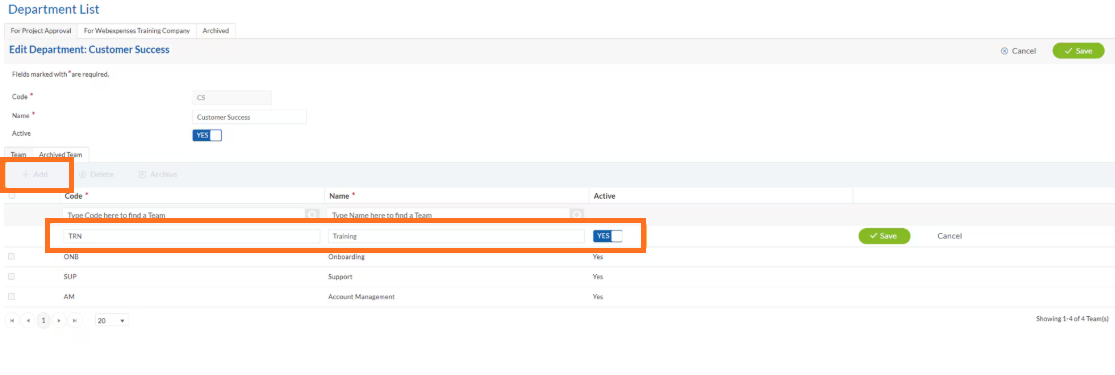Click the Delete team button
The image size is (1115, 375).
point(96,174)
